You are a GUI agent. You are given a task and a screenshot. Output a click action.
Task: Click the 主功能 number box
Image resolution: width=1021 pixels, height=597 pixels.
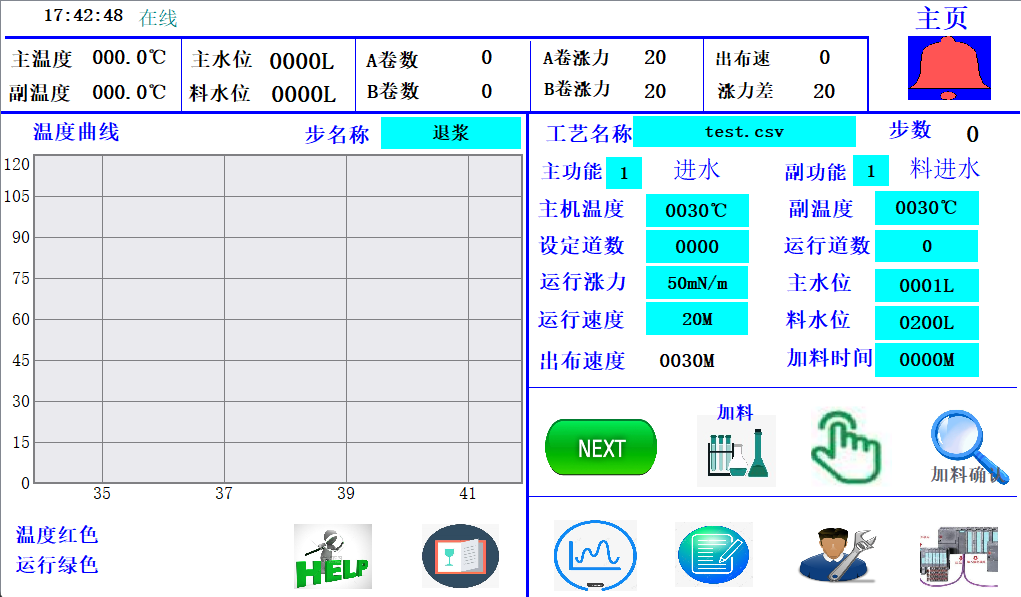624,173
